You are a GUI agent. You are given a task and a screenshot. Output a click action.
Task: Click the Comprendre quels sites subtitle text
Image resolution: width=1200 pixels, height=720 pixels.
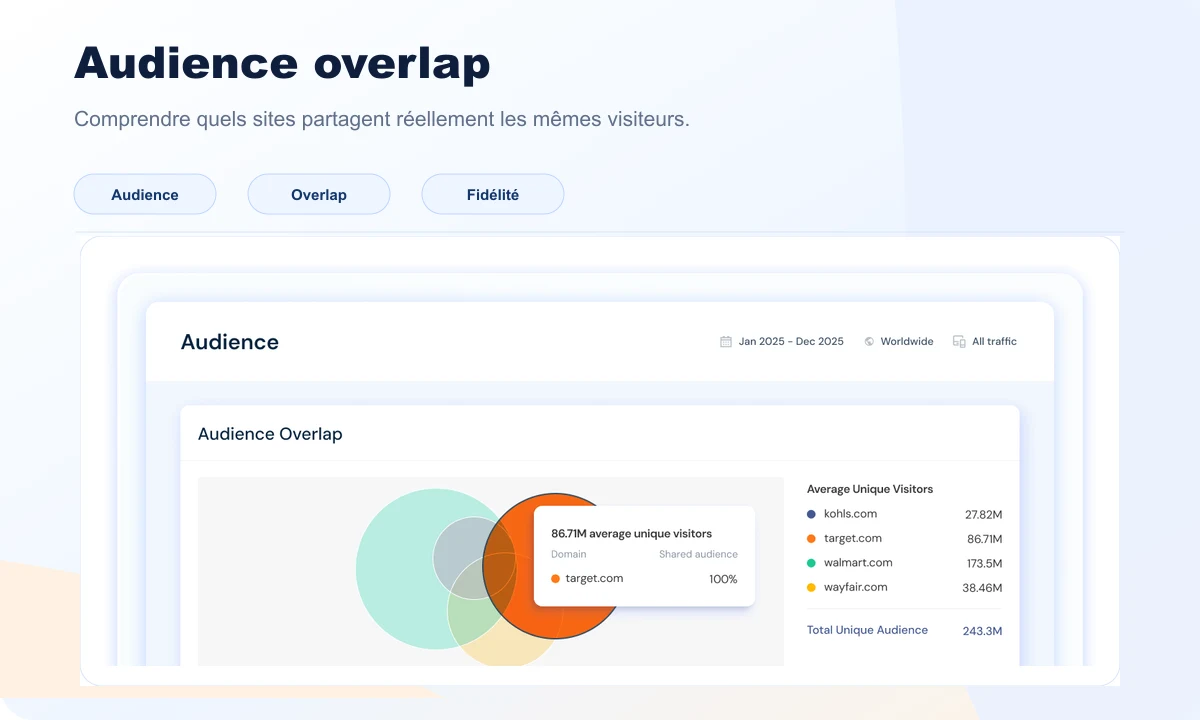click(382, 119)
